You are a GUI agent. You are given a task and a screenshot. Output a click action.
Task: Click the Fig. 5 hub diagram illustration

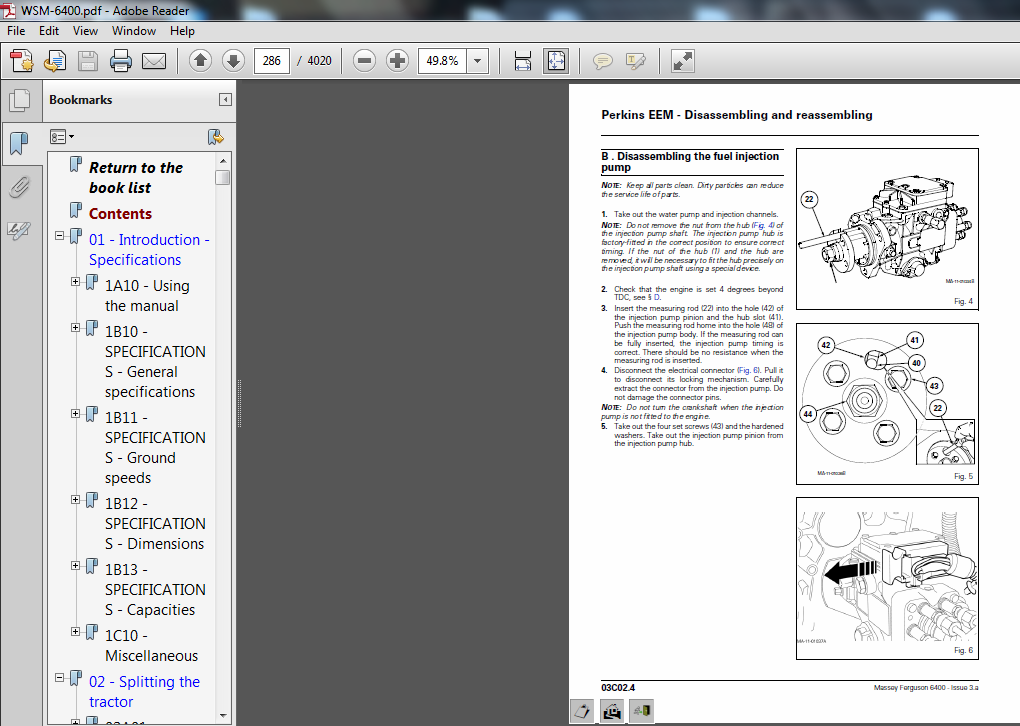click(887, 404)
